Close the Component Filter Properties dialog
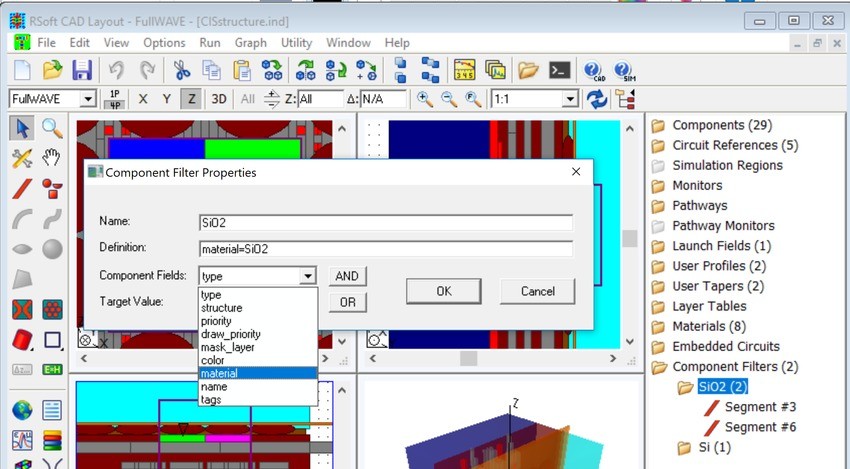 click(576, 172)
